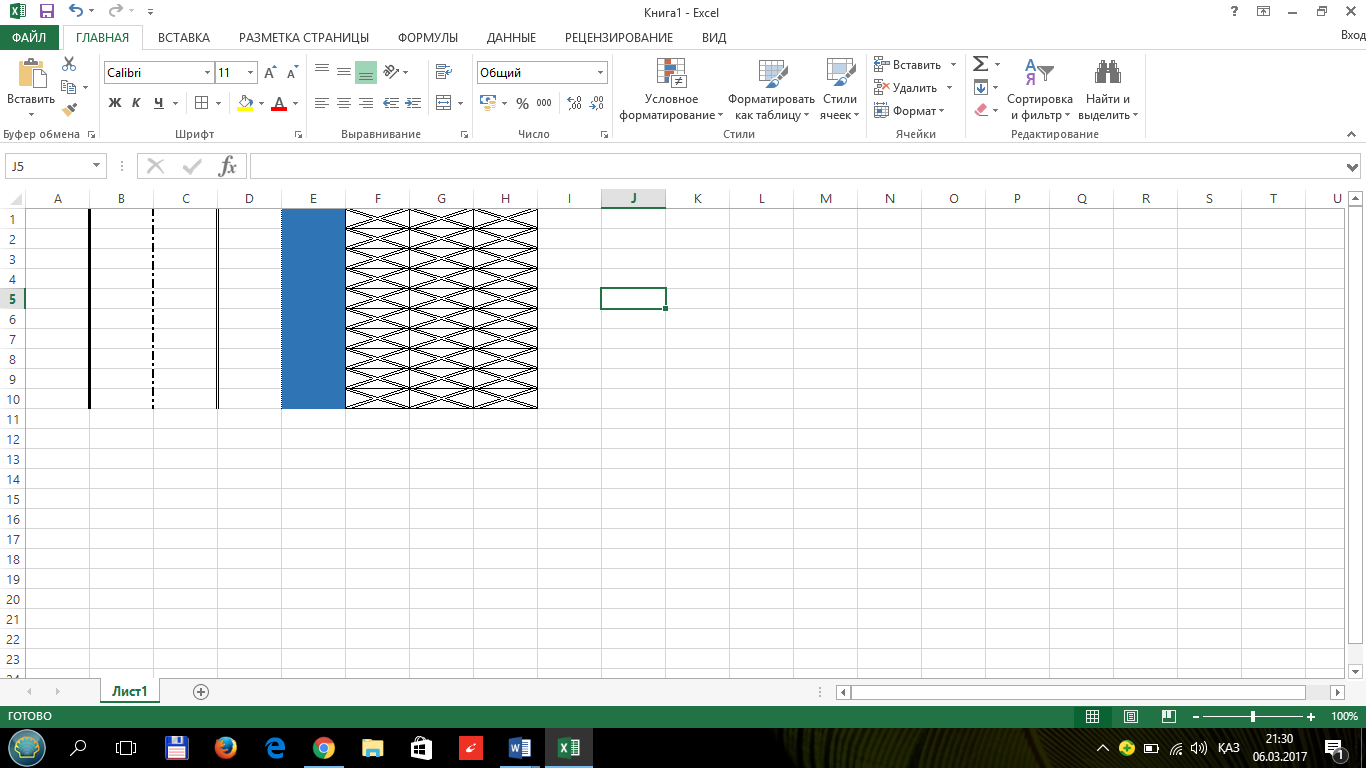Viewport: 1366px width, 768px height.
Task: Toggle italic formatting (К)
Action: point(136,103)
